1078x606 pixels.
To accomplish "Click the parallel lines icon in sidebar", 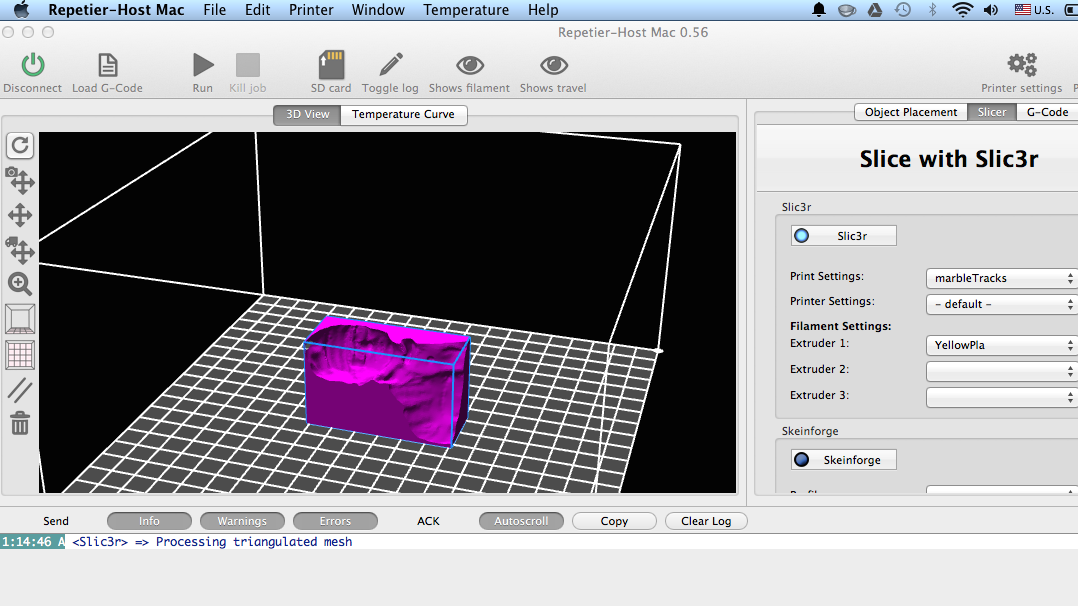I will 20,390.
